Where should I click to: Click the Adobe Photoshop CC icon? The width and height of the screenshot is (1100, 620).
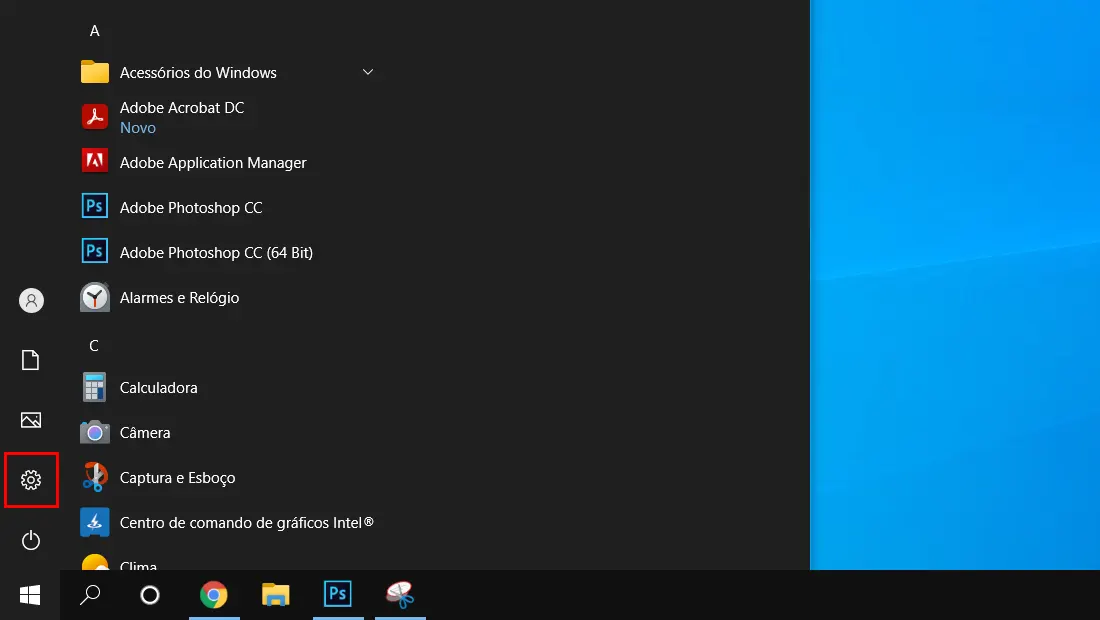coord(95,207)
